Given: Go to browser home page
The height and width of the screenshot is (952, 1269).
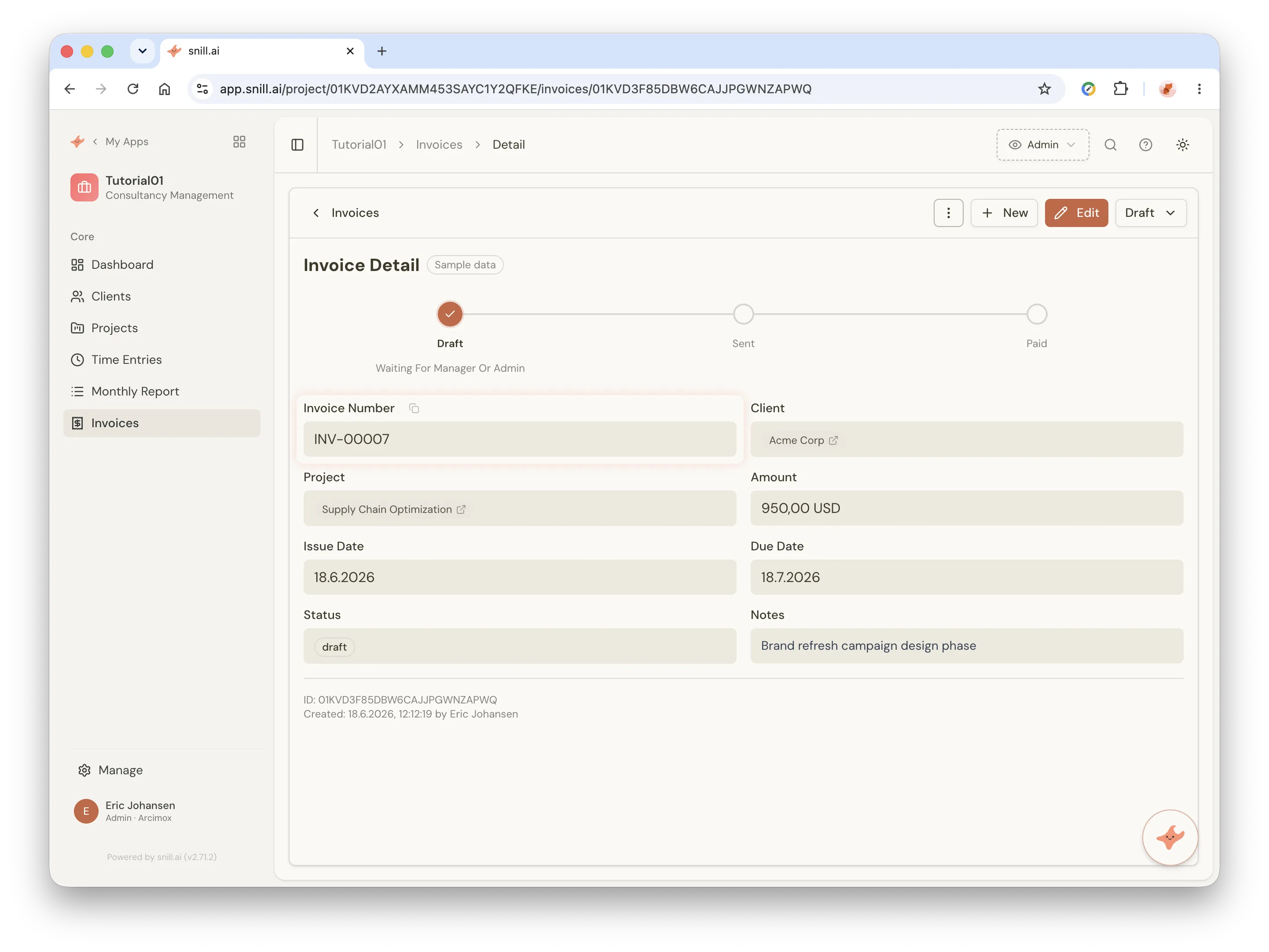Looking at the screenshot, I should click(x=165, y=89).
